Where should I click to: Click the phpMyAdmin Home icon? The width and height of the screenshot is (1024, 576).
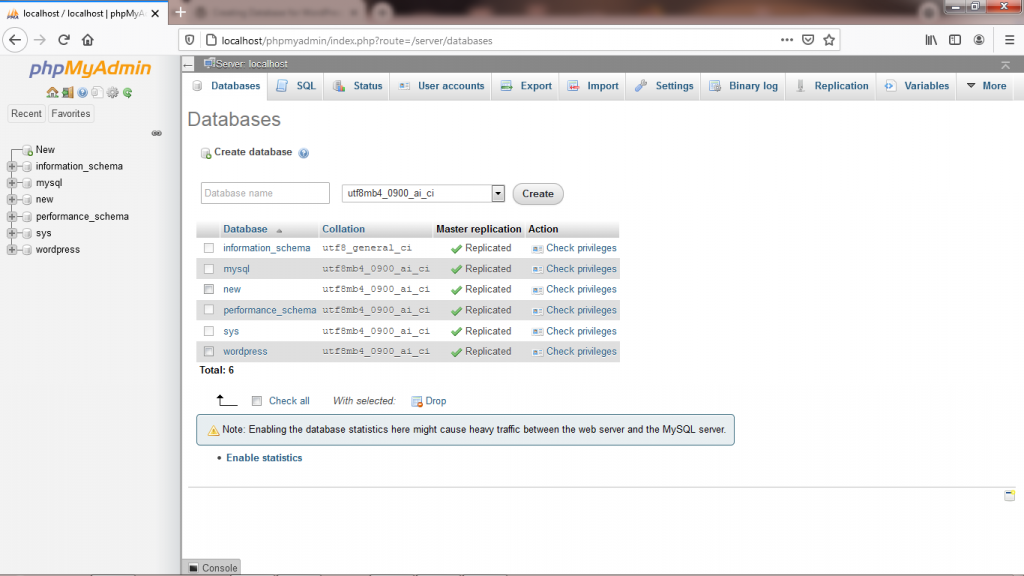click(52, 93)
